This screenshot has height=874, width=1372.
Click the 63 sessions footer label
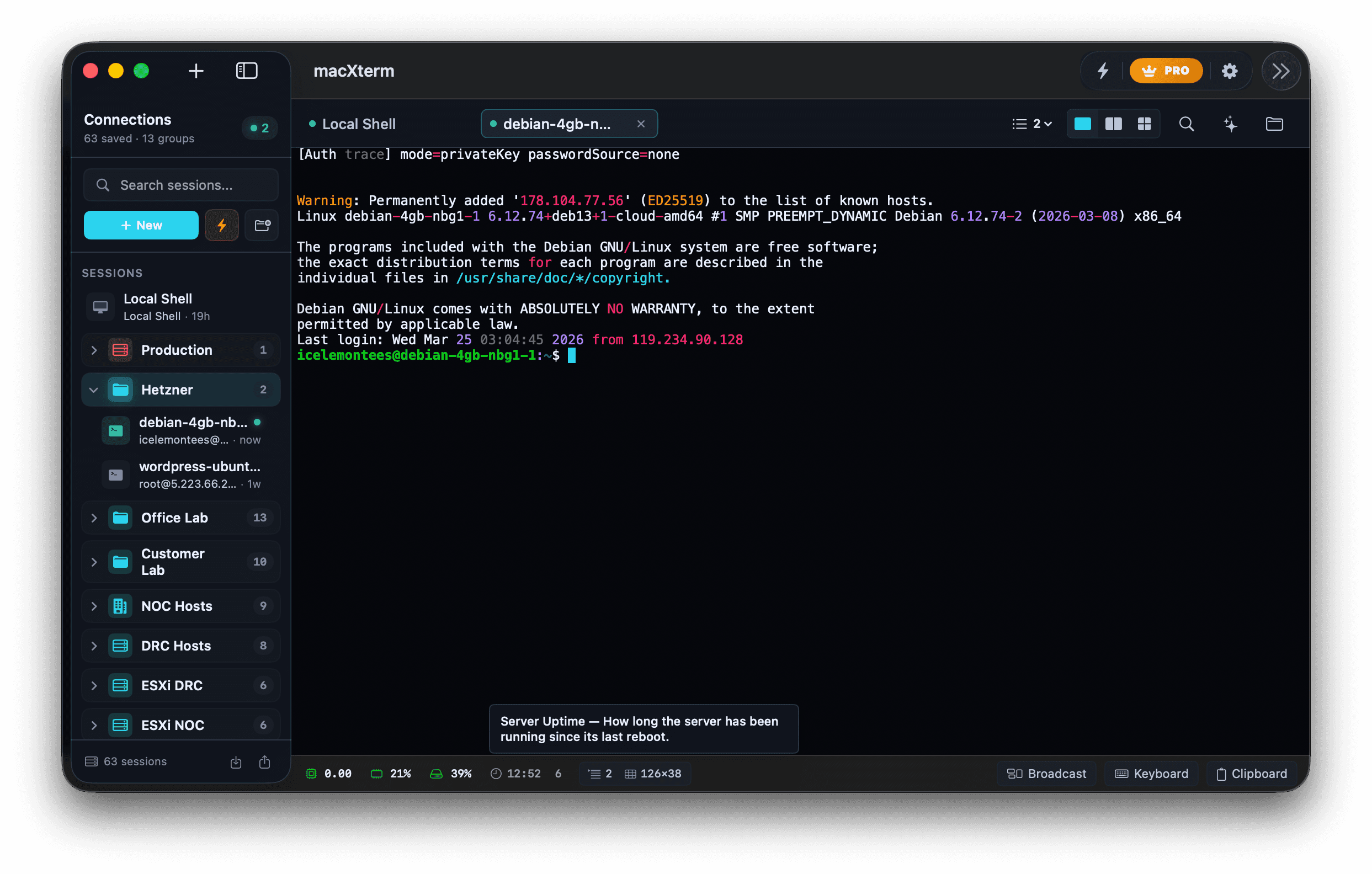(x=126, y=761)
